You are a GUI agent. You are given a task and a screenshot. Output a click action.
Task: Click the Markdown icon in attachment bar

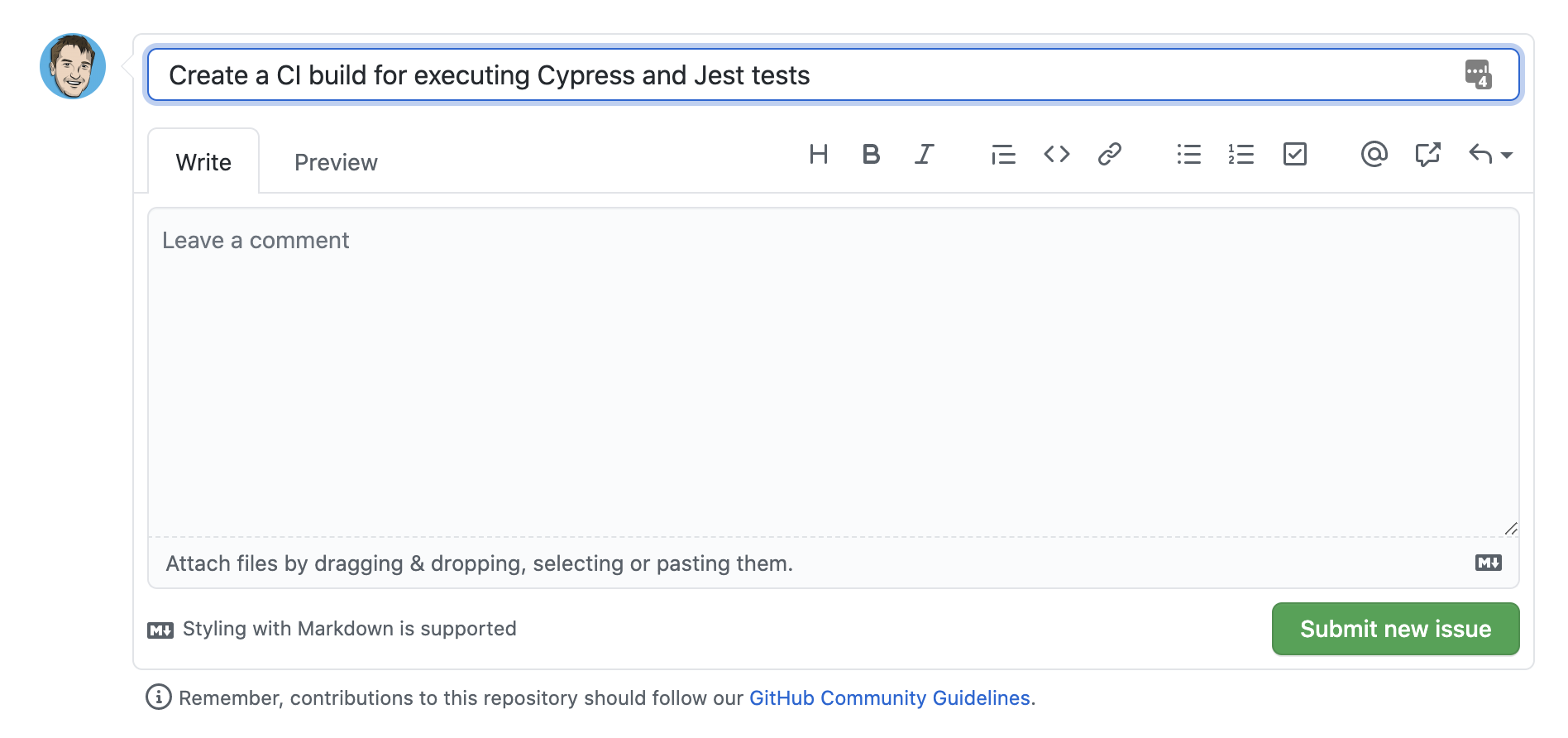[x=1489, y=563]
